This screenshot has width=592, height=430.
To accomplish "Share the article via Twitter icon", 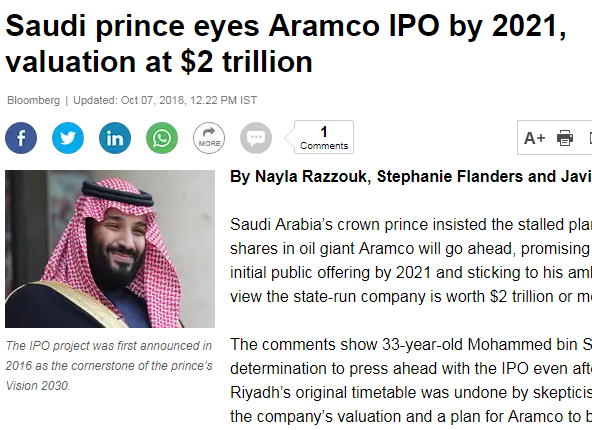I will [68, 138].
